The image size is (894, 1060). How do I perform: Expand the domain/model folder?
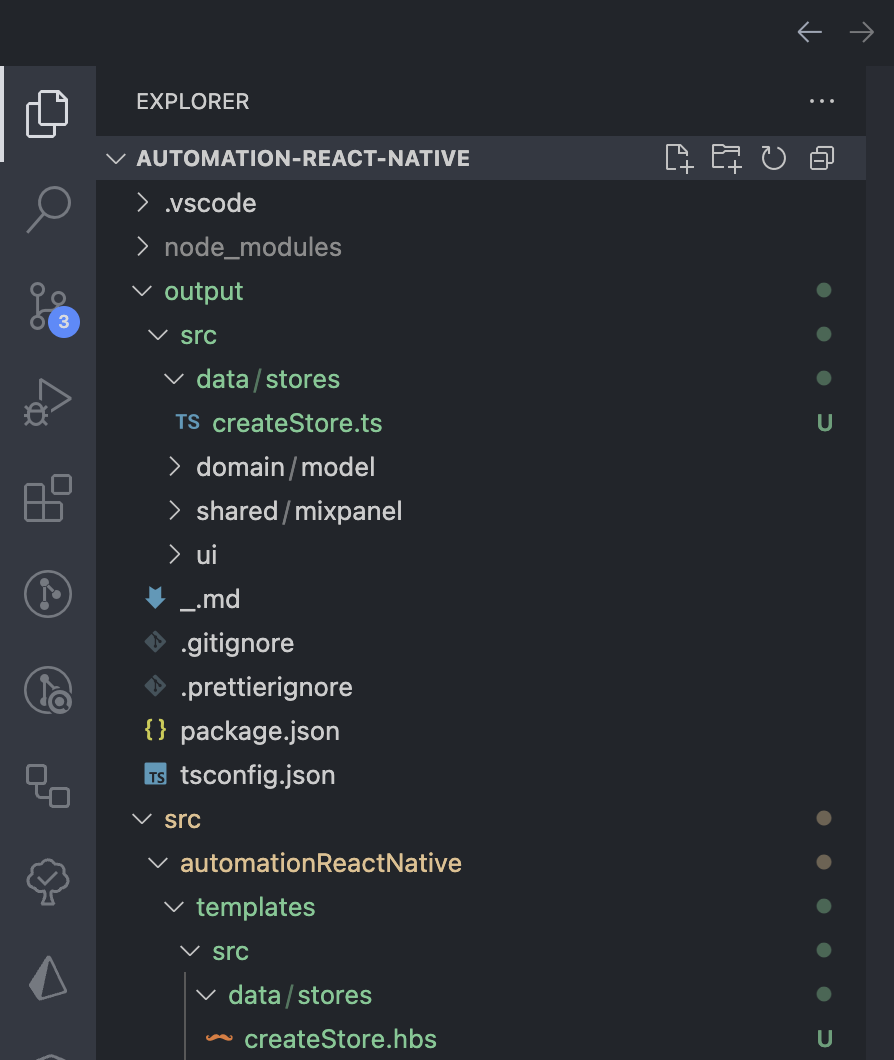coord(285,467)
